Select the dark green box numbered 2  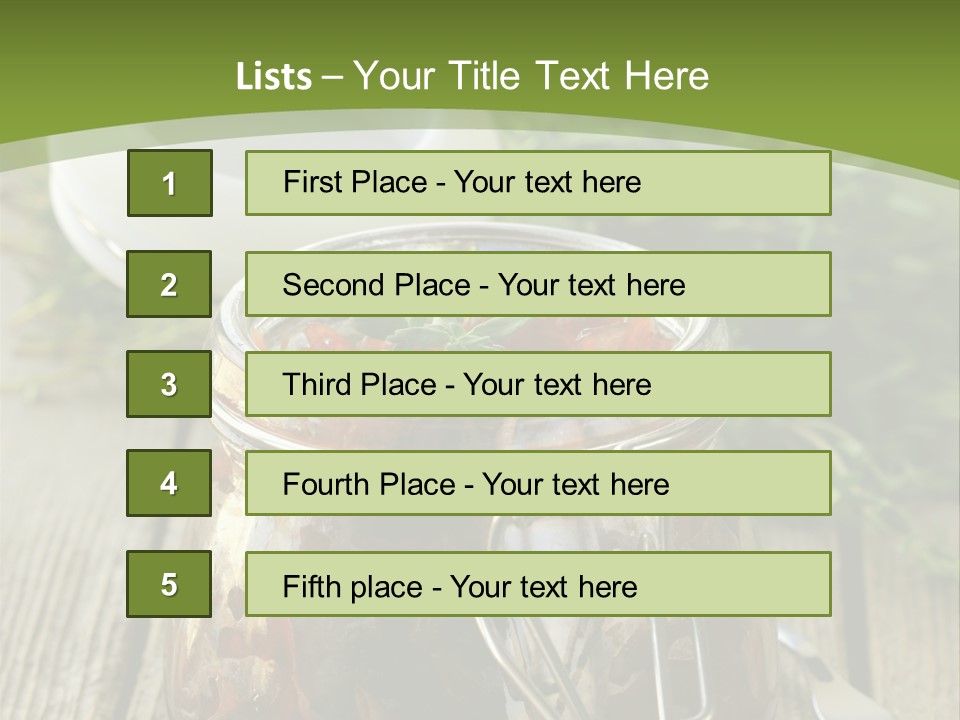[169, 284]
